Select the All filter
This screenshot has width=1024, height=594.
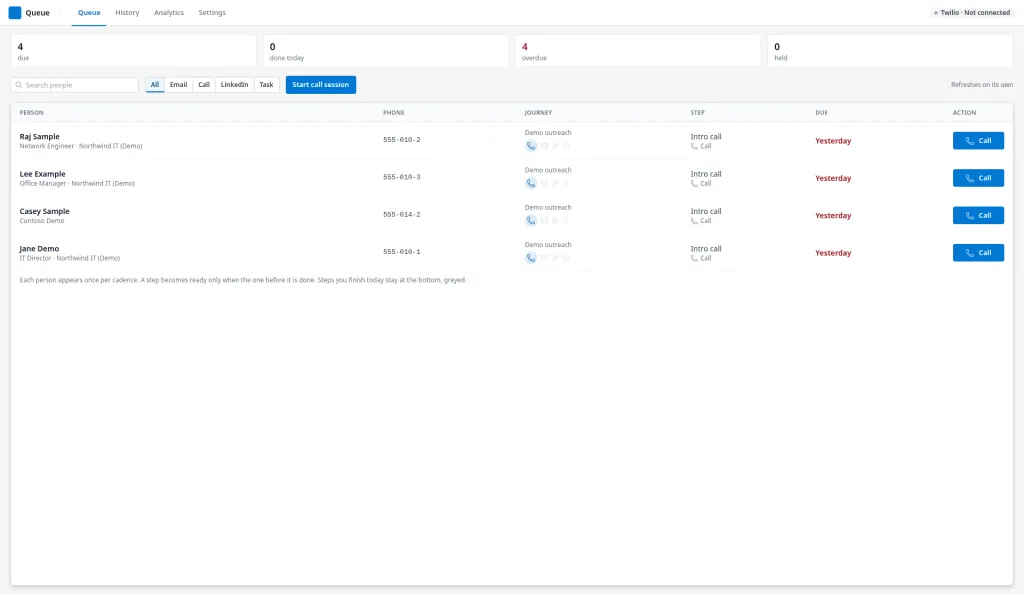[x=155, y=85]
